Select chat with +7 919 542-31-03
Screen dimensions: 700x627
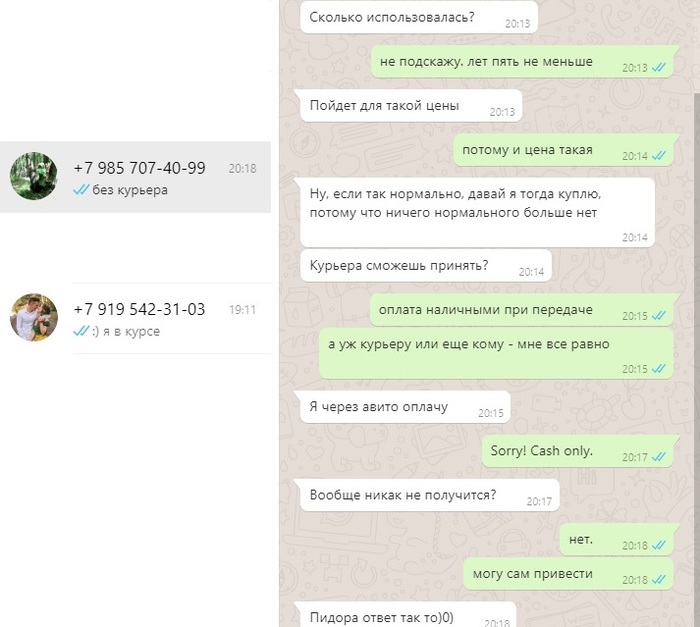135,318
